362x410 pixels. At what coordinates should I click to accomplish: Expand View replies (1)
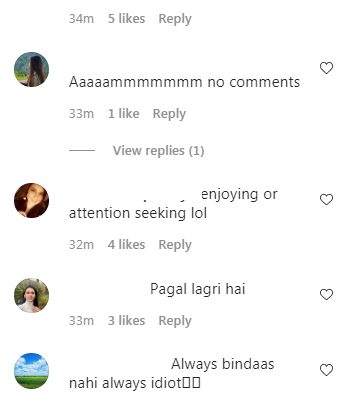(x=158, y=151)
